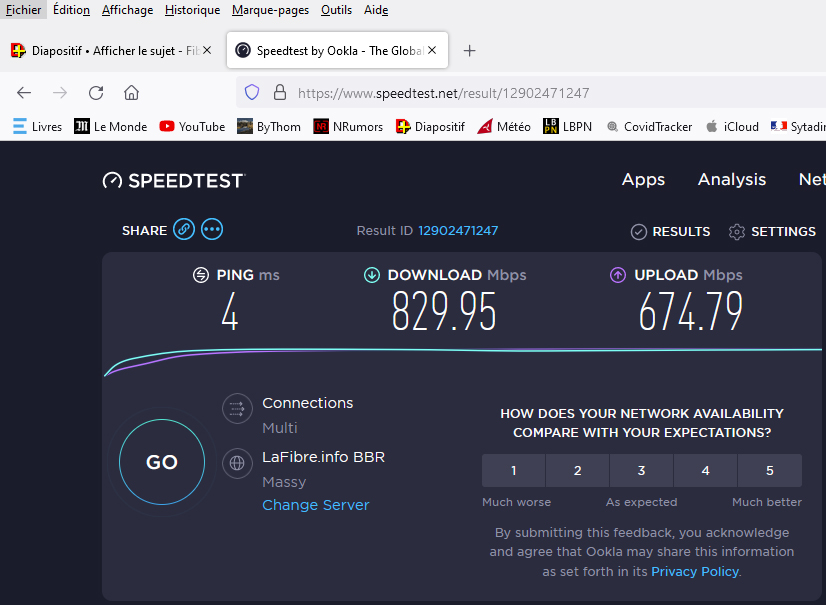Click the download arrow icon
The width and height of the screenshot is (826, 605).
(372, 274)
